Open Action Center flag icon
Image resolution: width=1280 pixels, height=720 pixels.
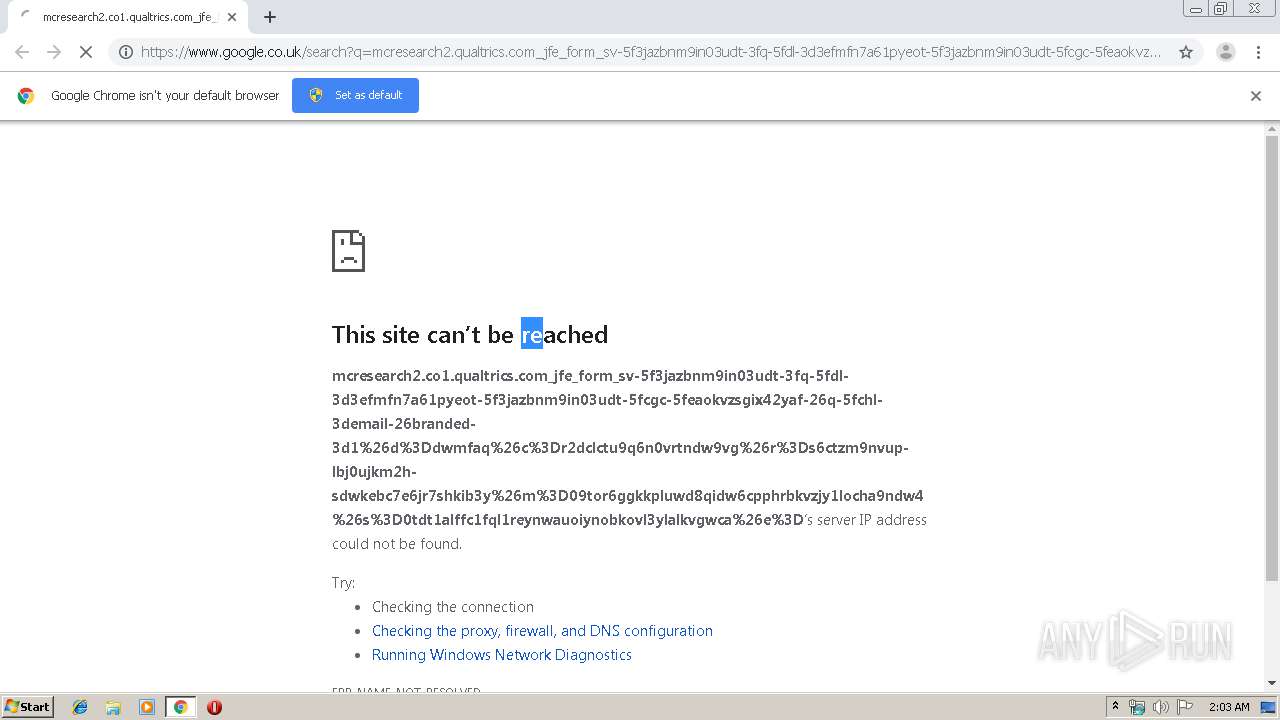[x=1185, y=707]
